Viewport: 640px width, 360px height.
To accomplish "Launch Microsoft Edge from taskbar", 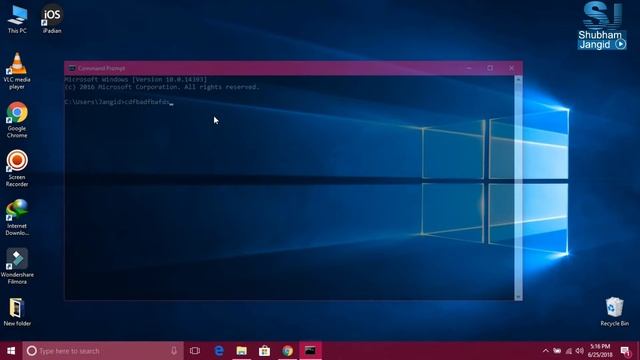I will point(219,351).
